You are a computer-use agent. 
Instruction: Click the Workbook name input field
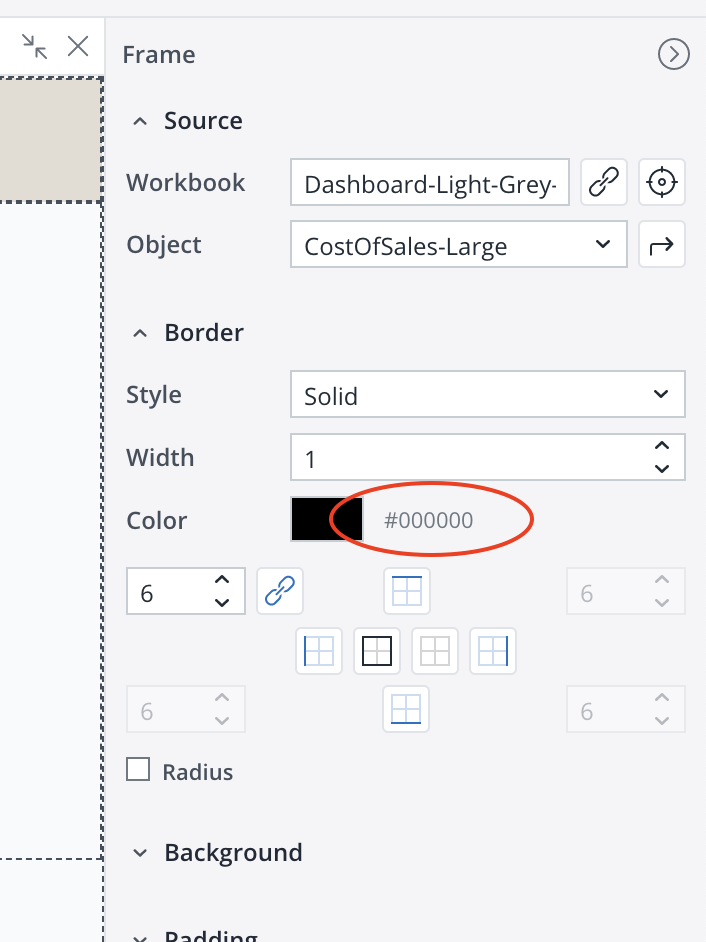(430, 184)
